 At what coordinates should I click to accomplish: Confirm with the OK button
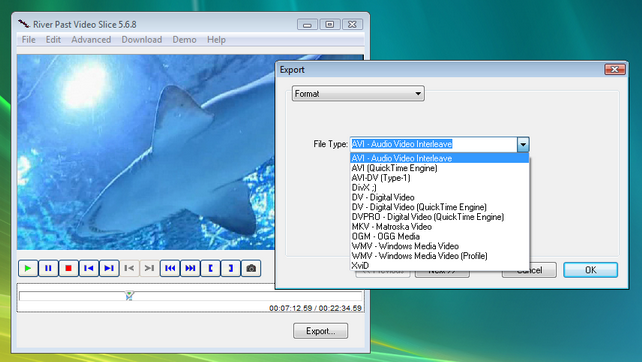click(590, 270)
